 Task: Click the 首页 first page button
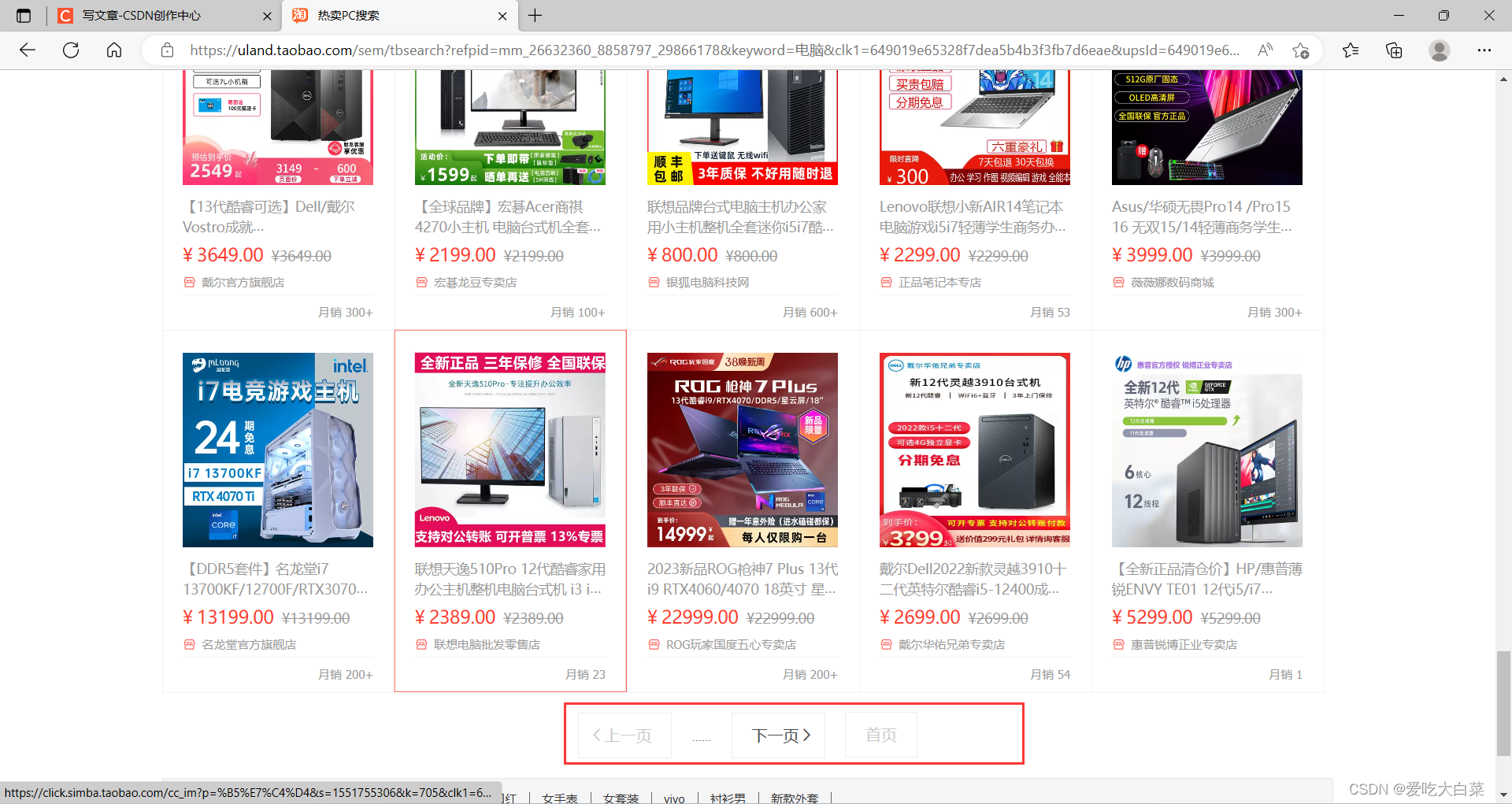pyautogui.click(x=881, y=735)
